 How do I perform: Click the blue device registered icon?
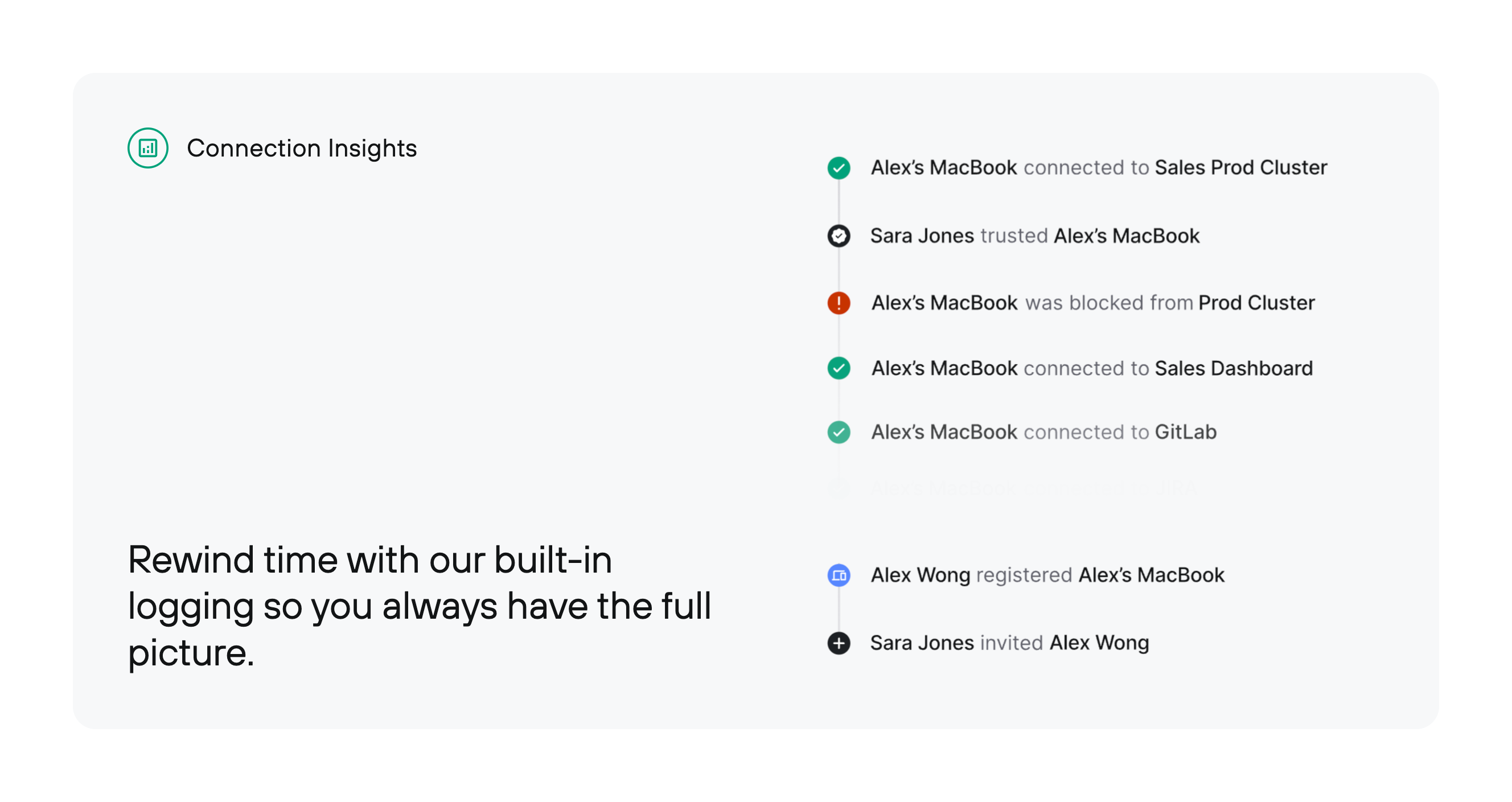839,575
